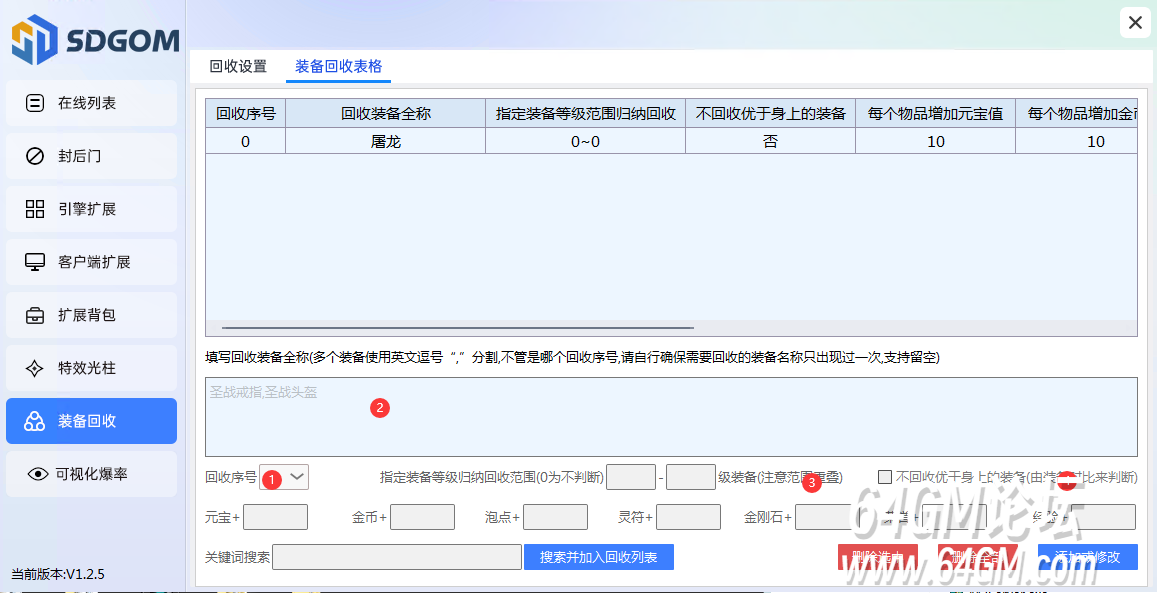Open 可视化爆率 from the sidebar
This screenshot has height=593, width=1157.
[91, 474]
